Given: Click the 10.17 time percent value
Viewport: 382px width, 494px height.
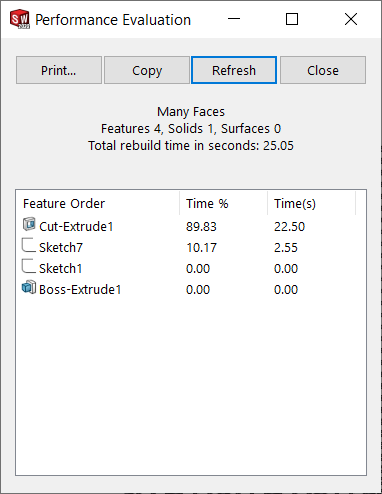Looking at the screenshot, I should click(x=201, y=248).
